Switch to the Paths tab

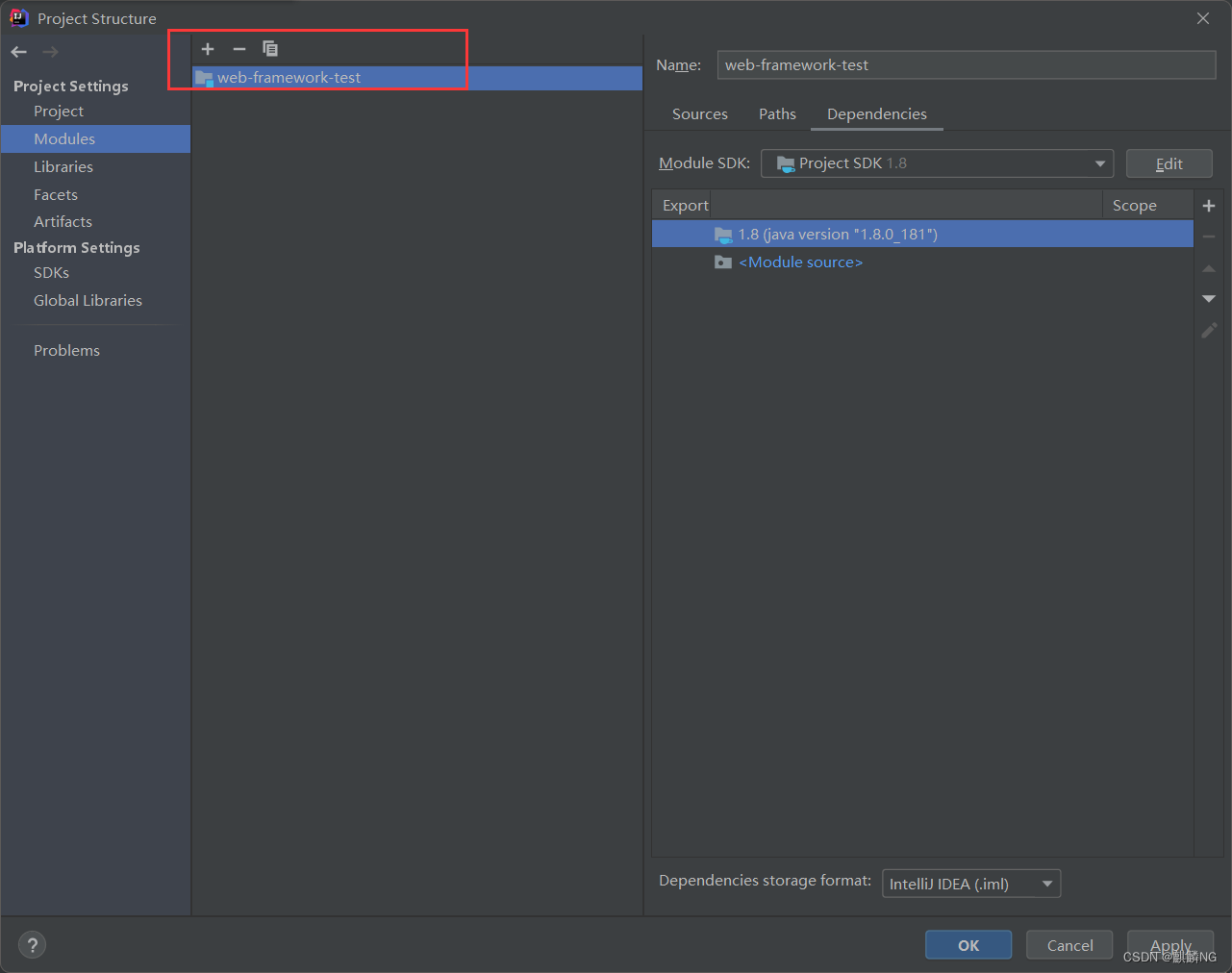pyautogui.click(x=777, y=114)
